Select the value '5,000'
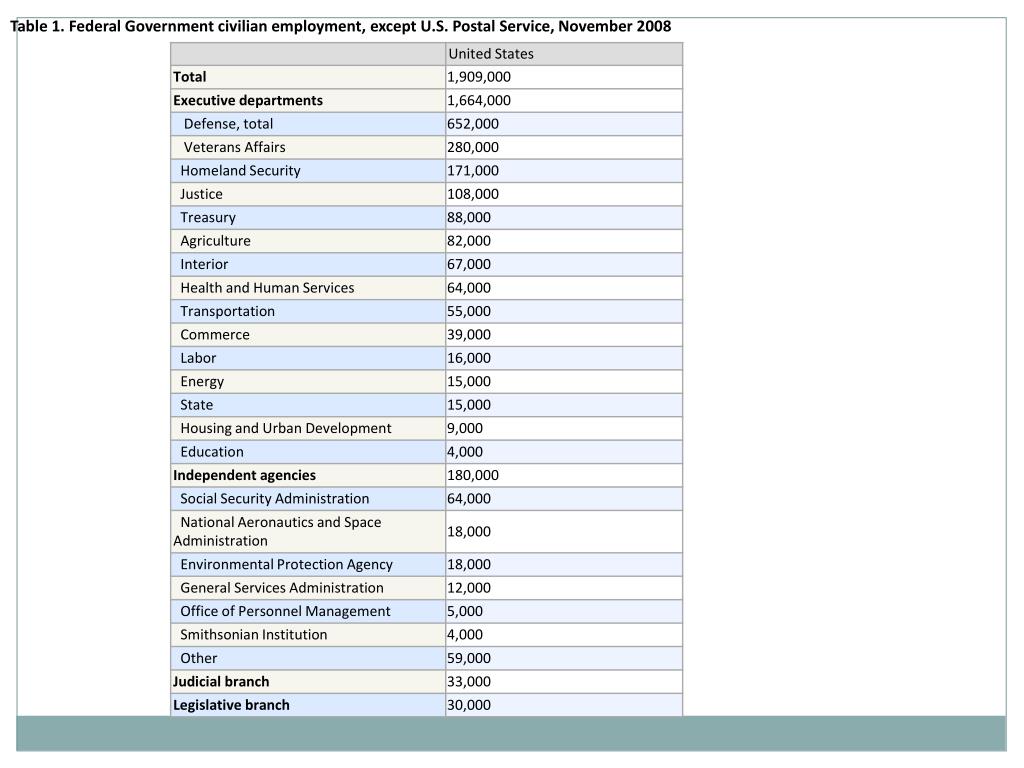This screenshot has width=1024, height=768. [x=465, y=612]
